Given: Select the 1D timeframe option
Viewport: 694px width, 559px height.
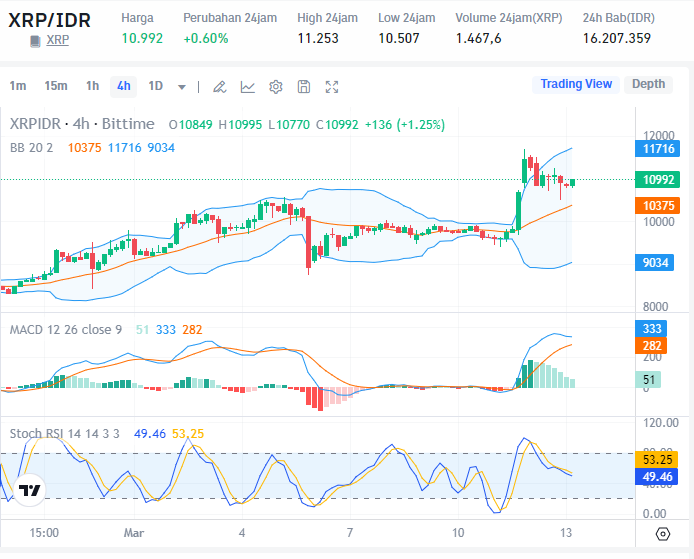Looking at the screenshot, I should click(x=155, y=86).
